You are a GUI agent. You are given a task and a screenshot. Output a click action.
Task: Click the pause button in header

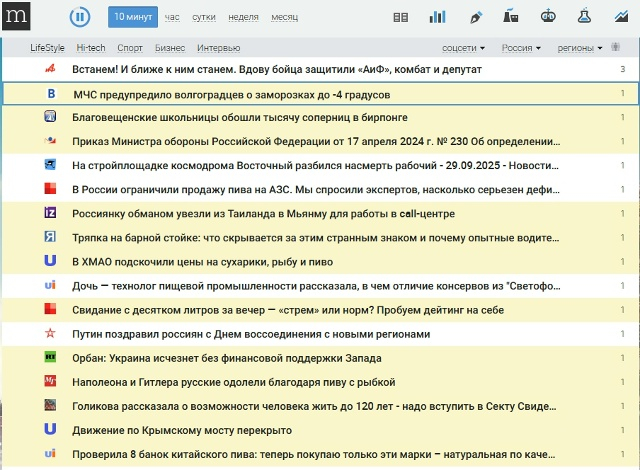click(x=80, y=17)
